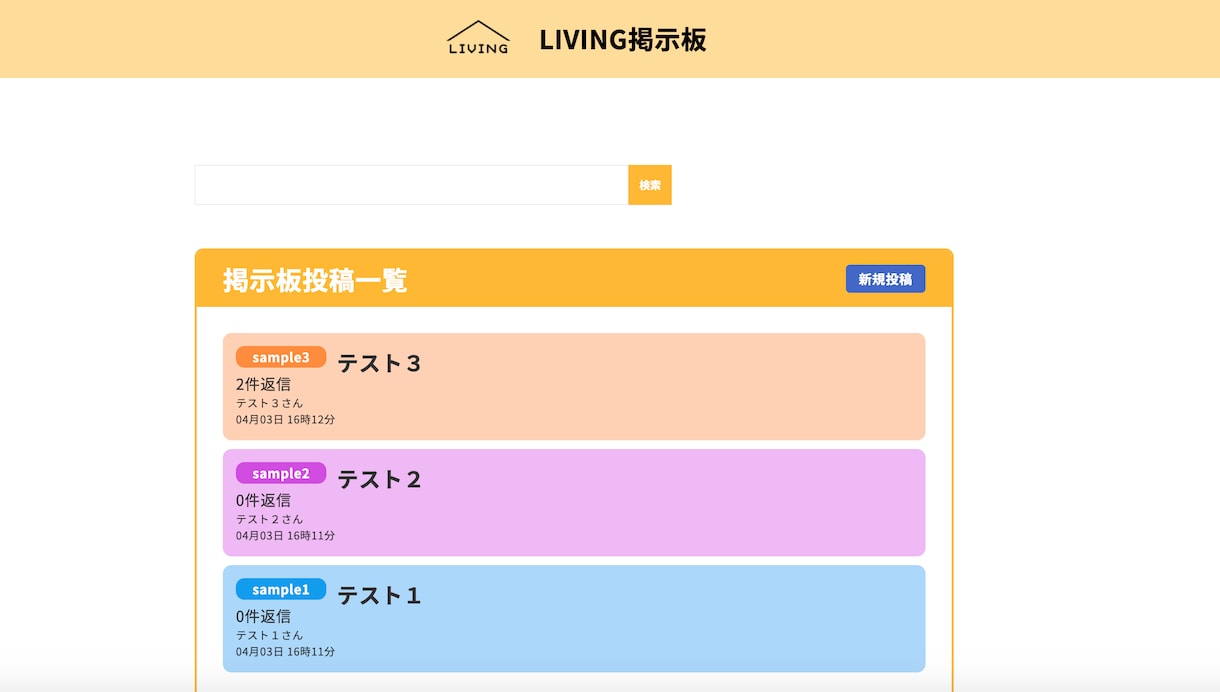Screen dimensions: 1220x692
Task: Click author テスト１さん
Action: pos(269,635)
